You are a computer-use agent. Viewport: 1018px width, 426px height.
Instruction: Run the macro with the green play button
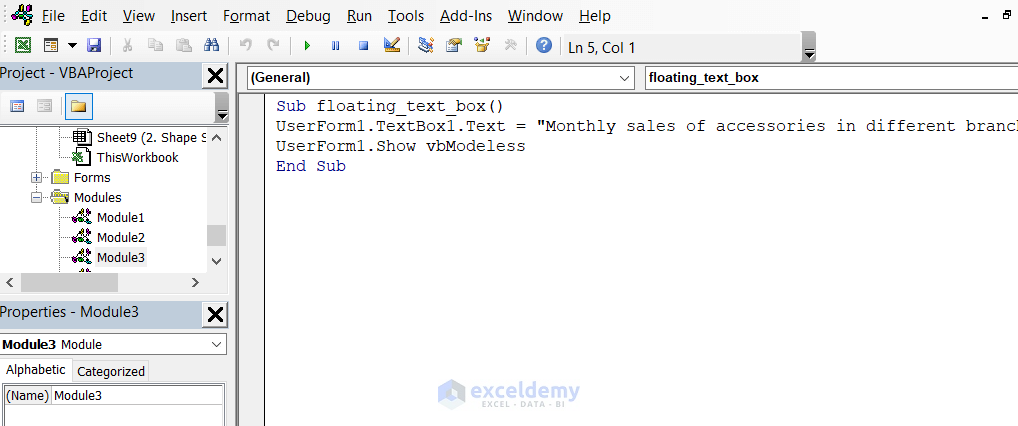(307, 46)
